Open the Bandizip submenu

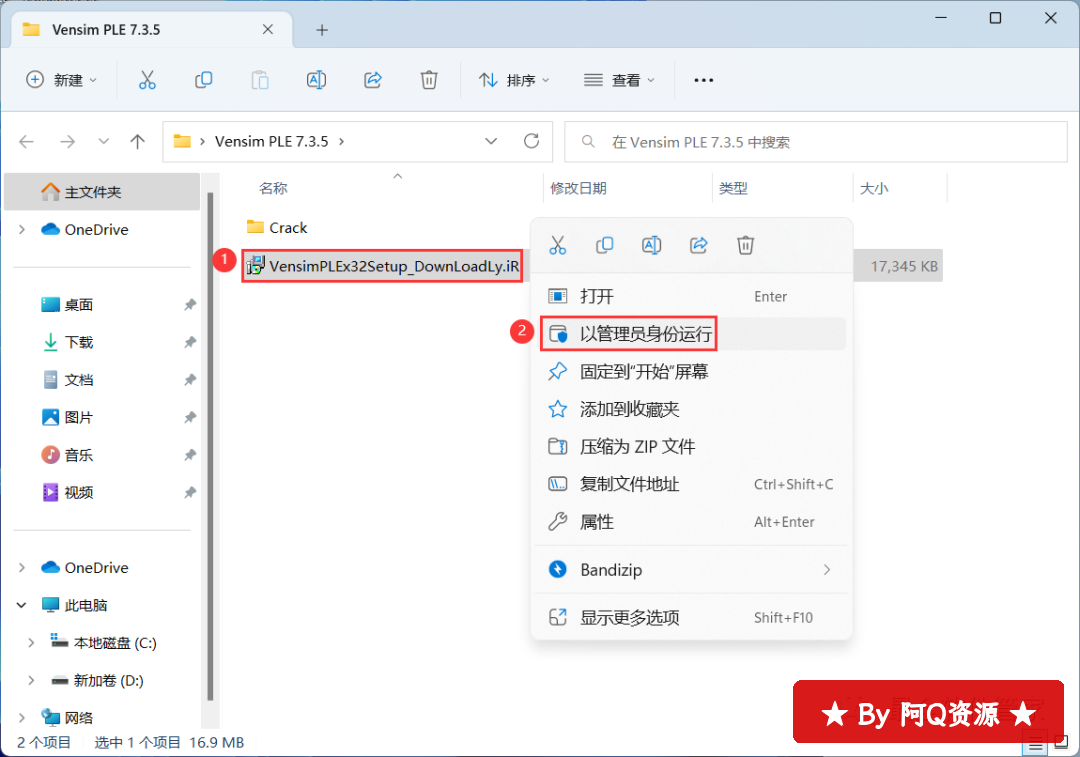click(x=692, y=570)
